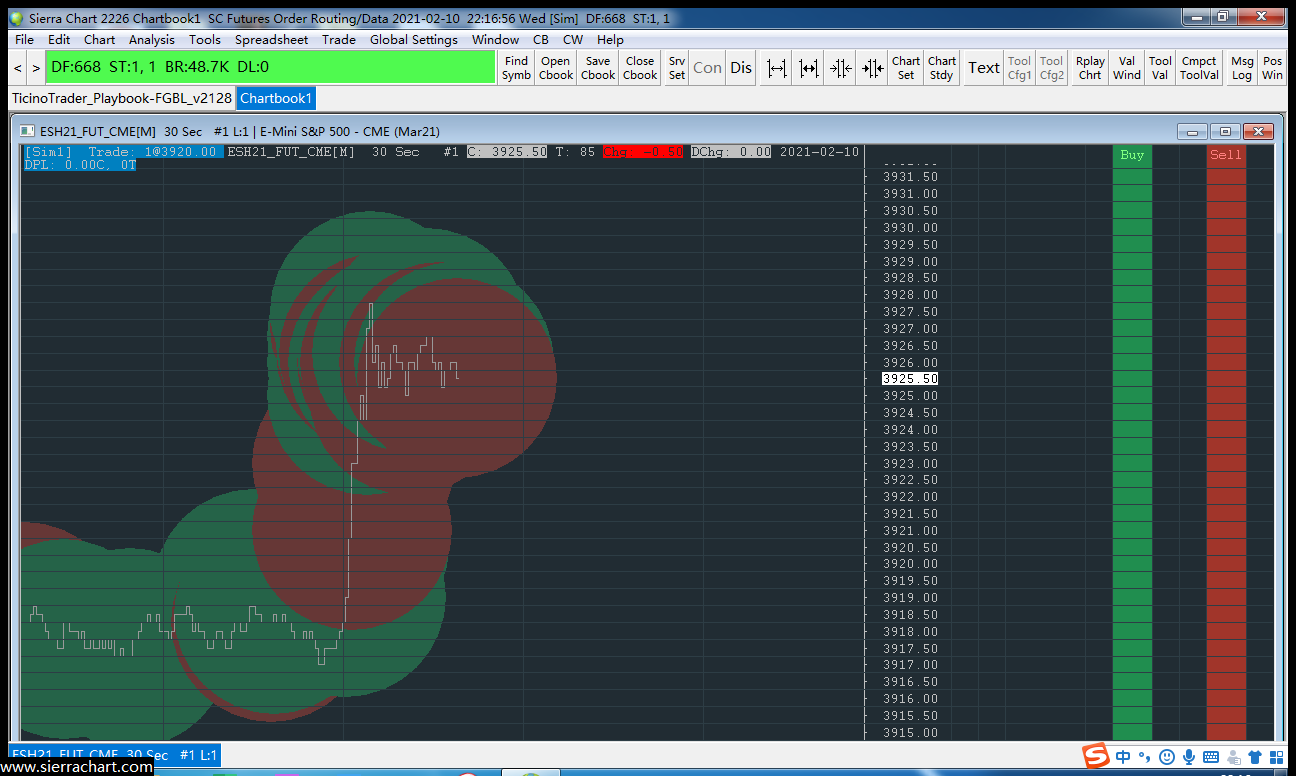Image resolution: width=1296 pixels, height=776 pixels.
Task: Click the microphone voice input icon
Action: click(x=1189, y=757)
